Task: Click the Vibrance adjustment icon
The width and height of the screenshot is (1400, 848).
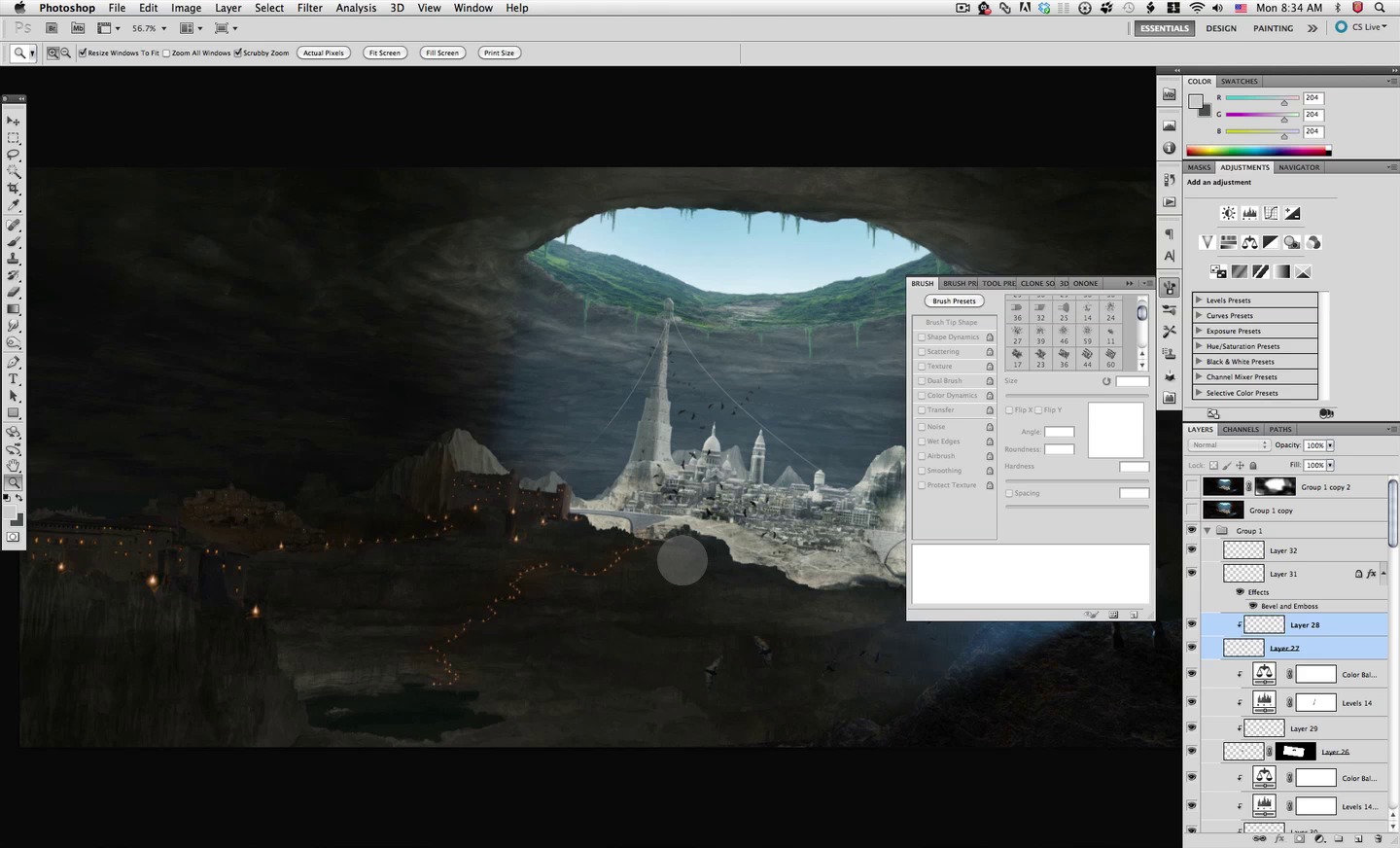Action: point(1207,242)
